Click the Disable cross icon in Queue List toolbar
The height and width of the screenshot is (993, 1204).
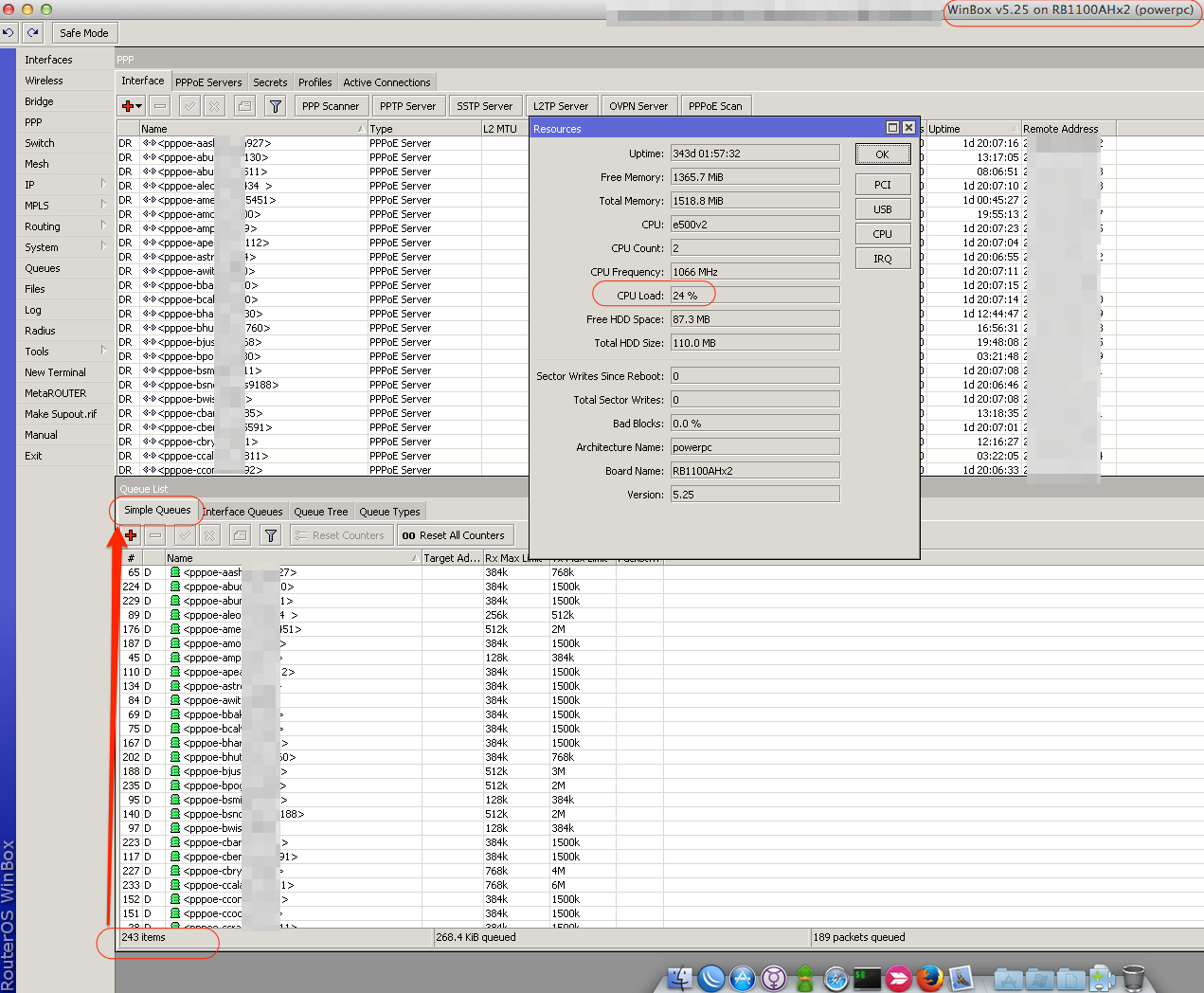click(210, 535)
